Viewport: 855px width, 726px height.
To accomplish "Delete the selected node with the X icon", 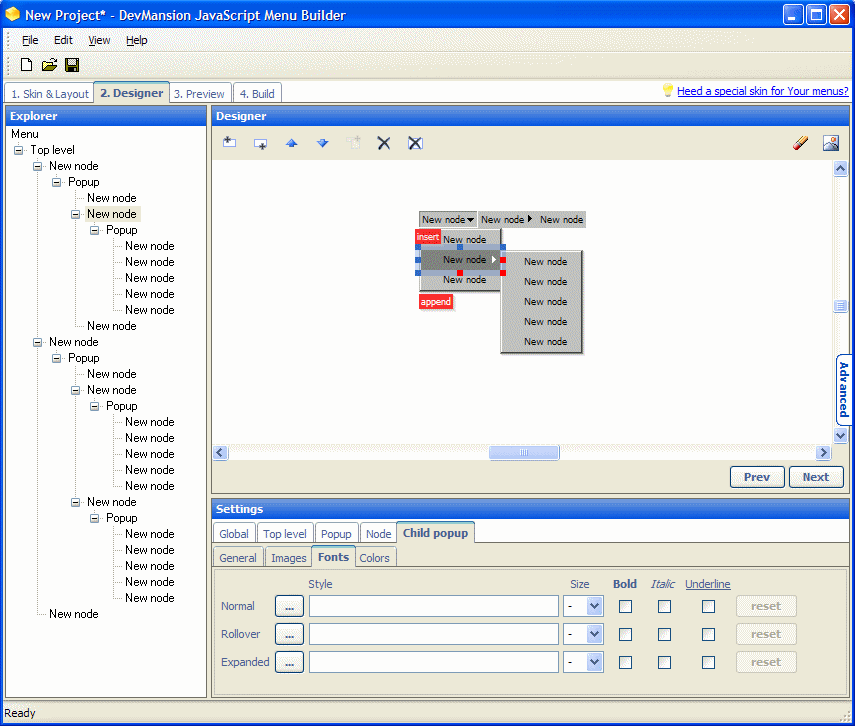I will [x=384, y=143].
